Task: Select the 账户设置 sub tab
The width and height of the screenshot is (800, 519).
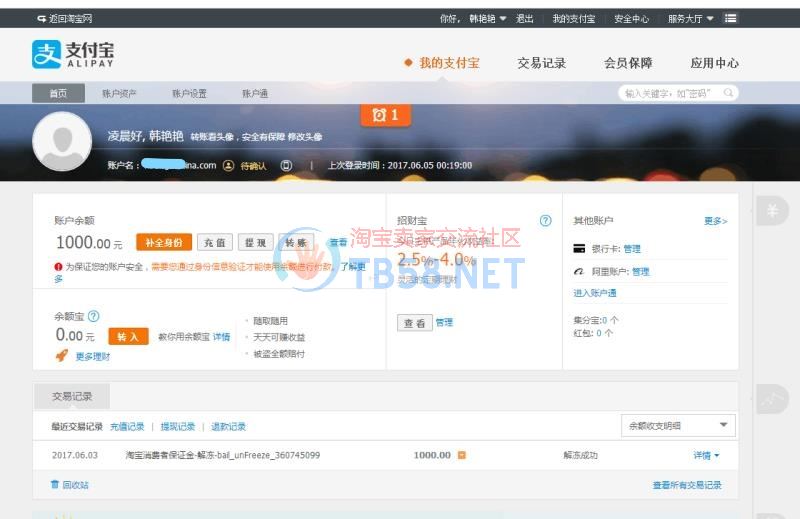Action: [x=189, y=93]
